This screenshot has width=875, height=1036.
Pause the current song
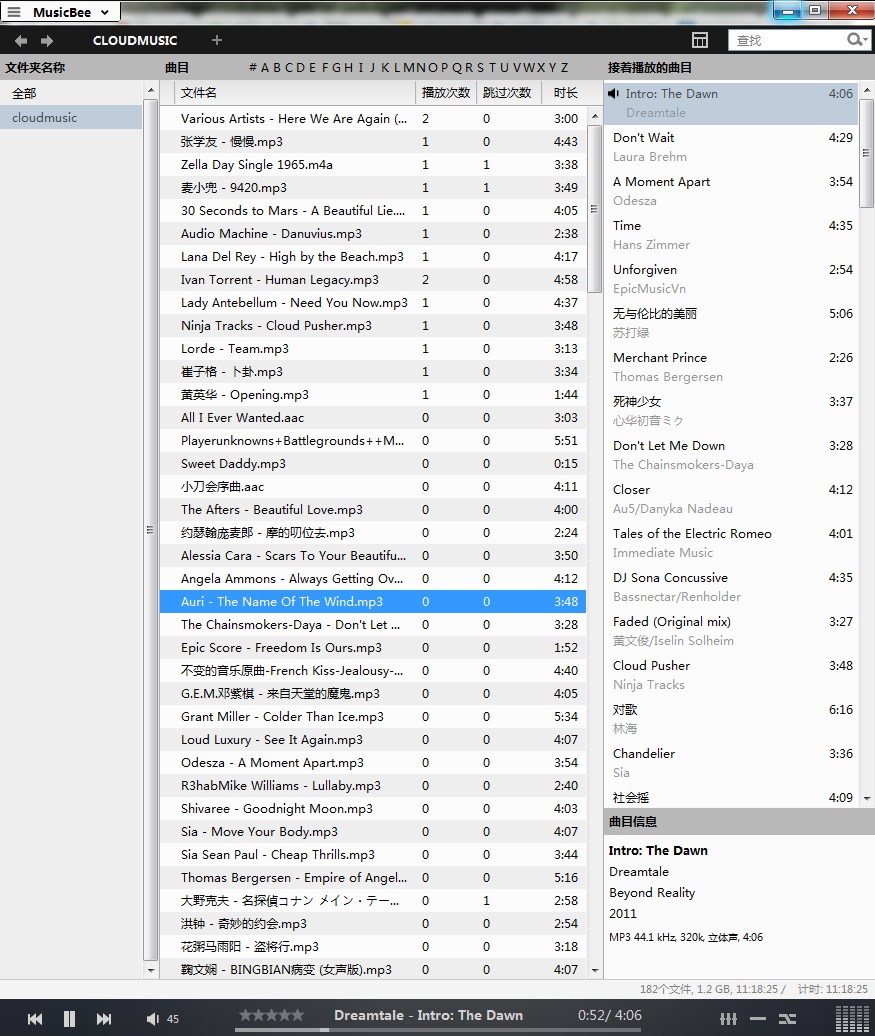pyautogui.click(x=69, y=1018)
